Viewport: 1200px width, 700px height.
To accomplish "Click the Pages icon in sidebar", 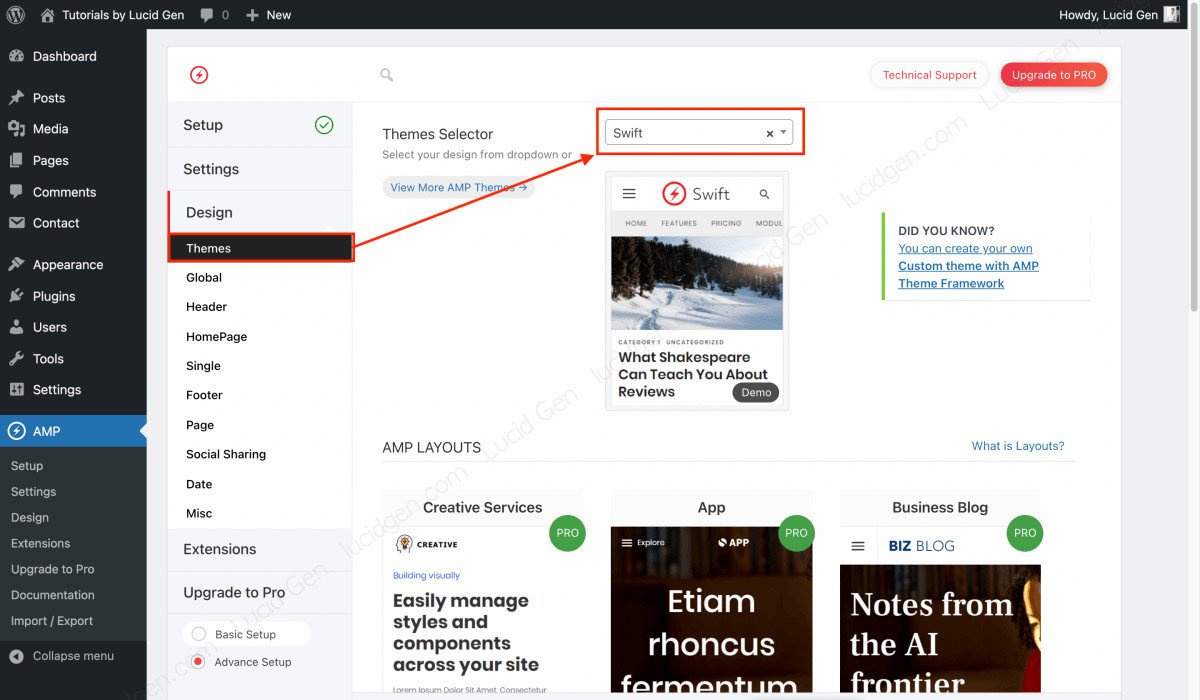I will coord(16,160).
